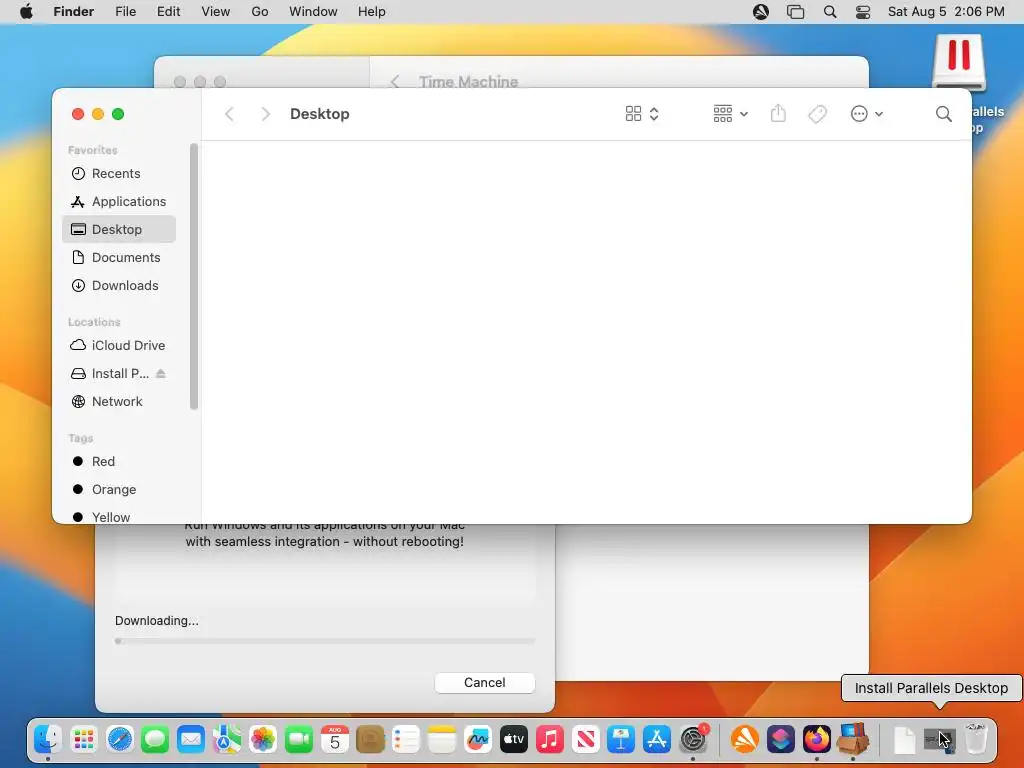Screen dimensions: 1024x768
Task: Launch Safari from the Dock
Action: [x=120, y=739]
